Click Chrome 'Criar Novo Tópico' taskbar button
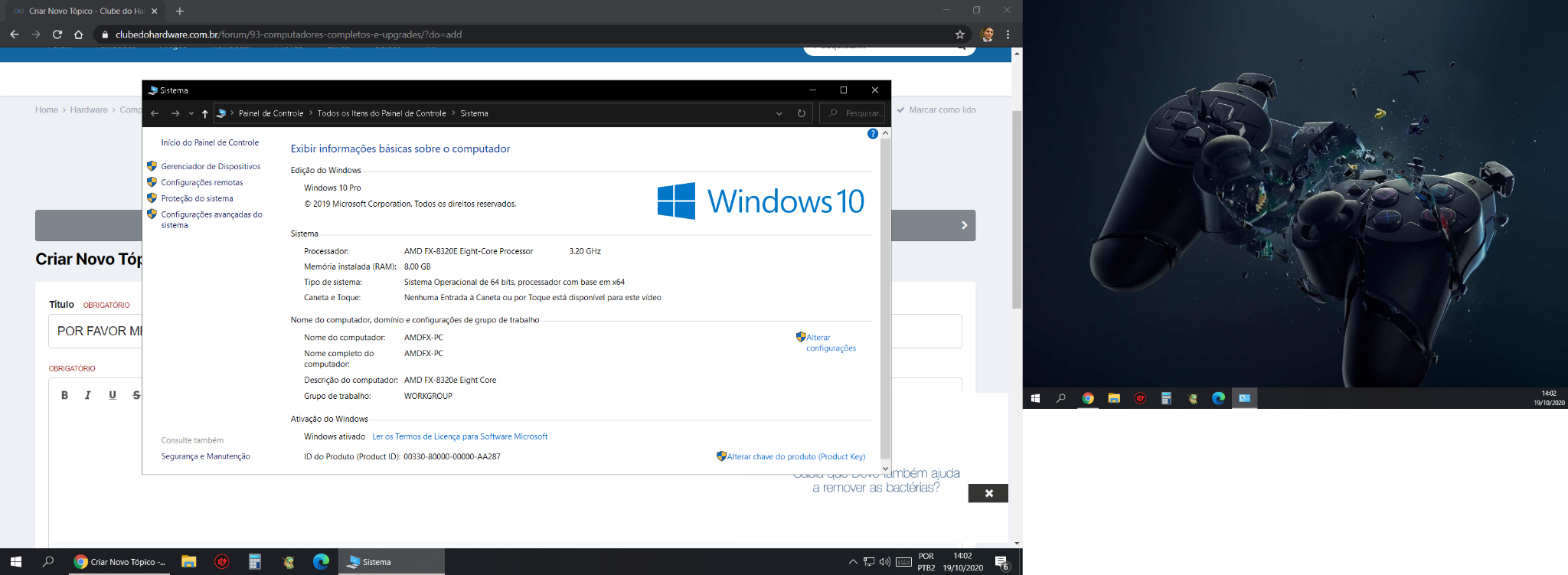The width and height of the screenshot is (1568, 575). [120, 561]
